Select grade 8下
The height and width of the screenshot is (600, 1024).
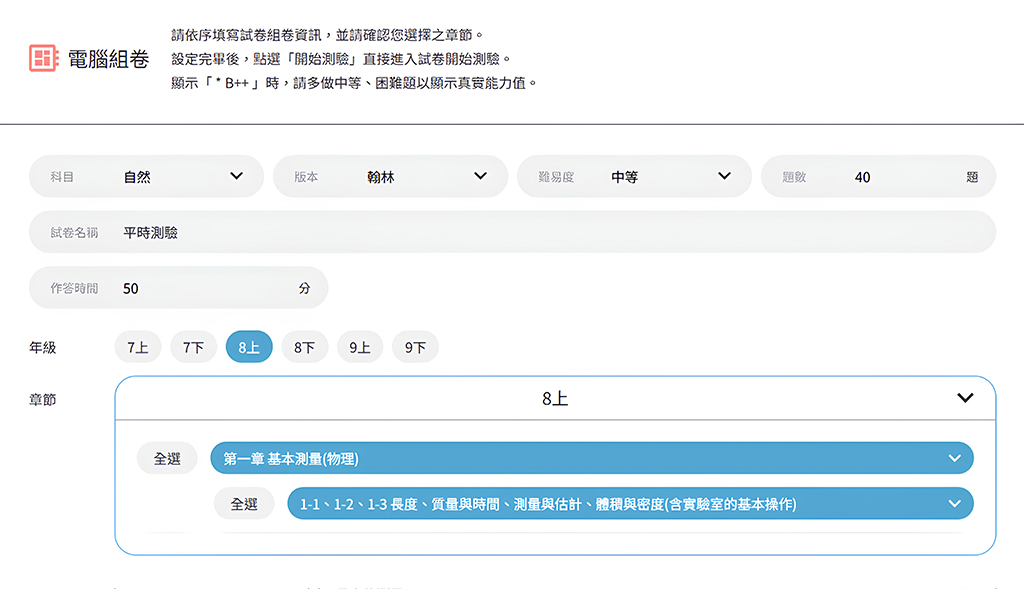pyautogui.click(x=304, y=347)
